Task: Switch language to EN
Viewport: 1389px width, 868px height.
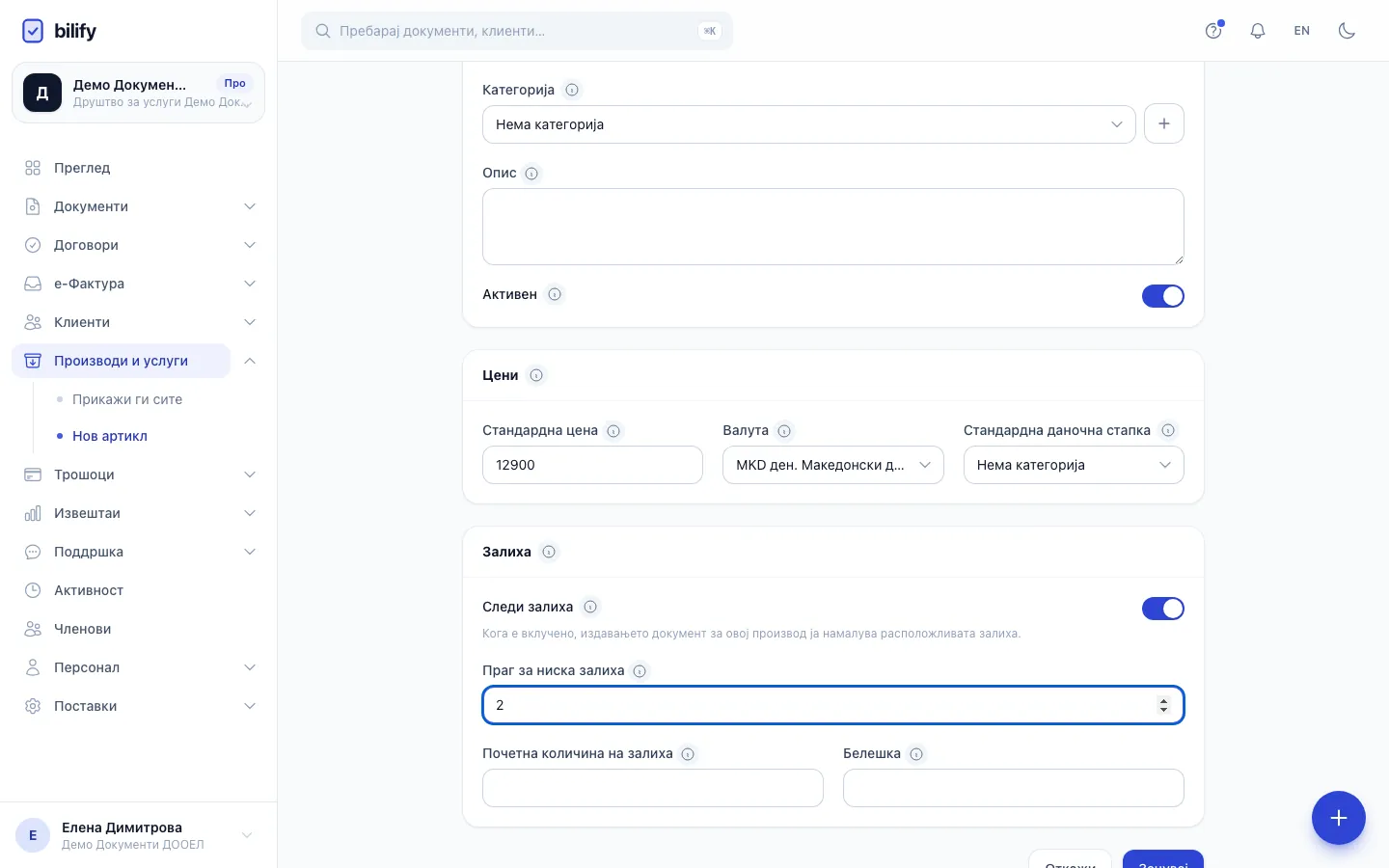Action: 1302,31
